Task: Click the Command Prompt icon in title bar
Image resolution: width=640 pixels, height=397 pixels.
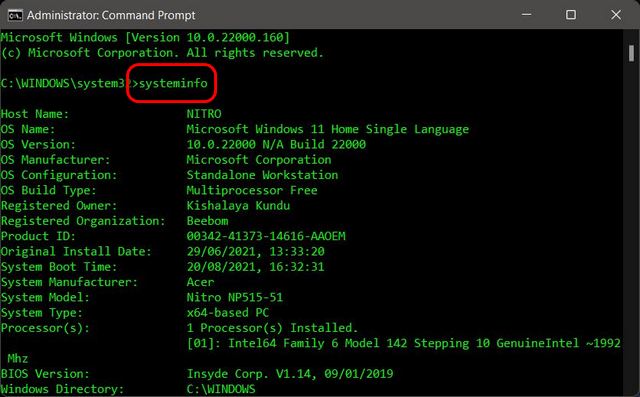Action: coord(15,16)
